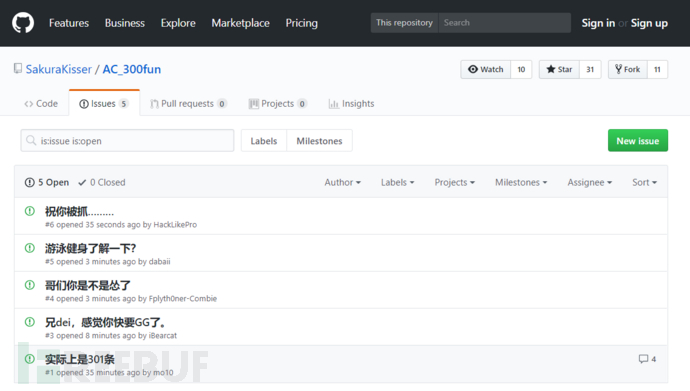The image size is (690, 391).
Task: Switch to the Code tab
Action: 41,104
